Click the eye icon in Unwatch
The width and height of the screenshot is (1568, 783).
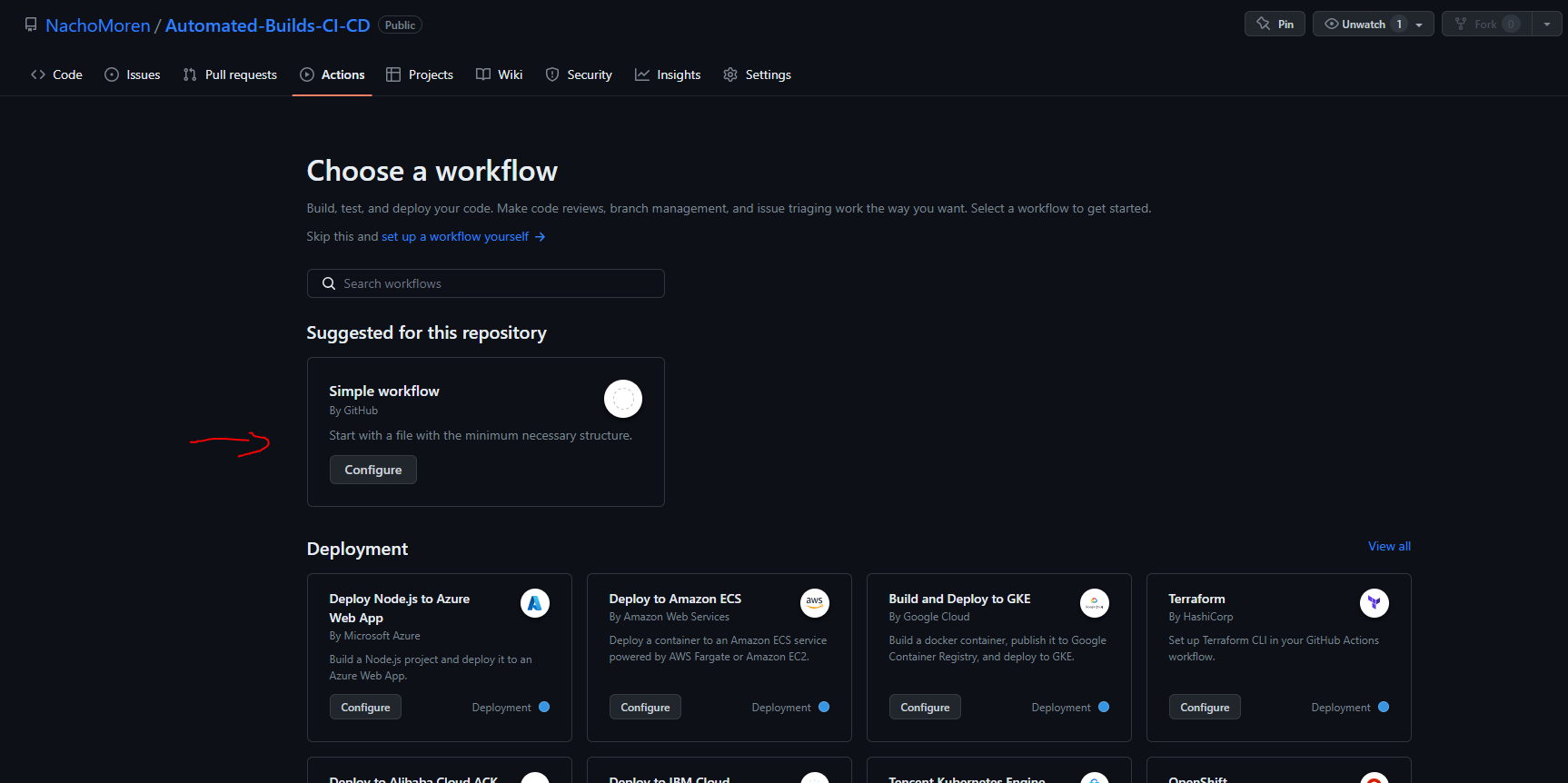(1332, 25)
